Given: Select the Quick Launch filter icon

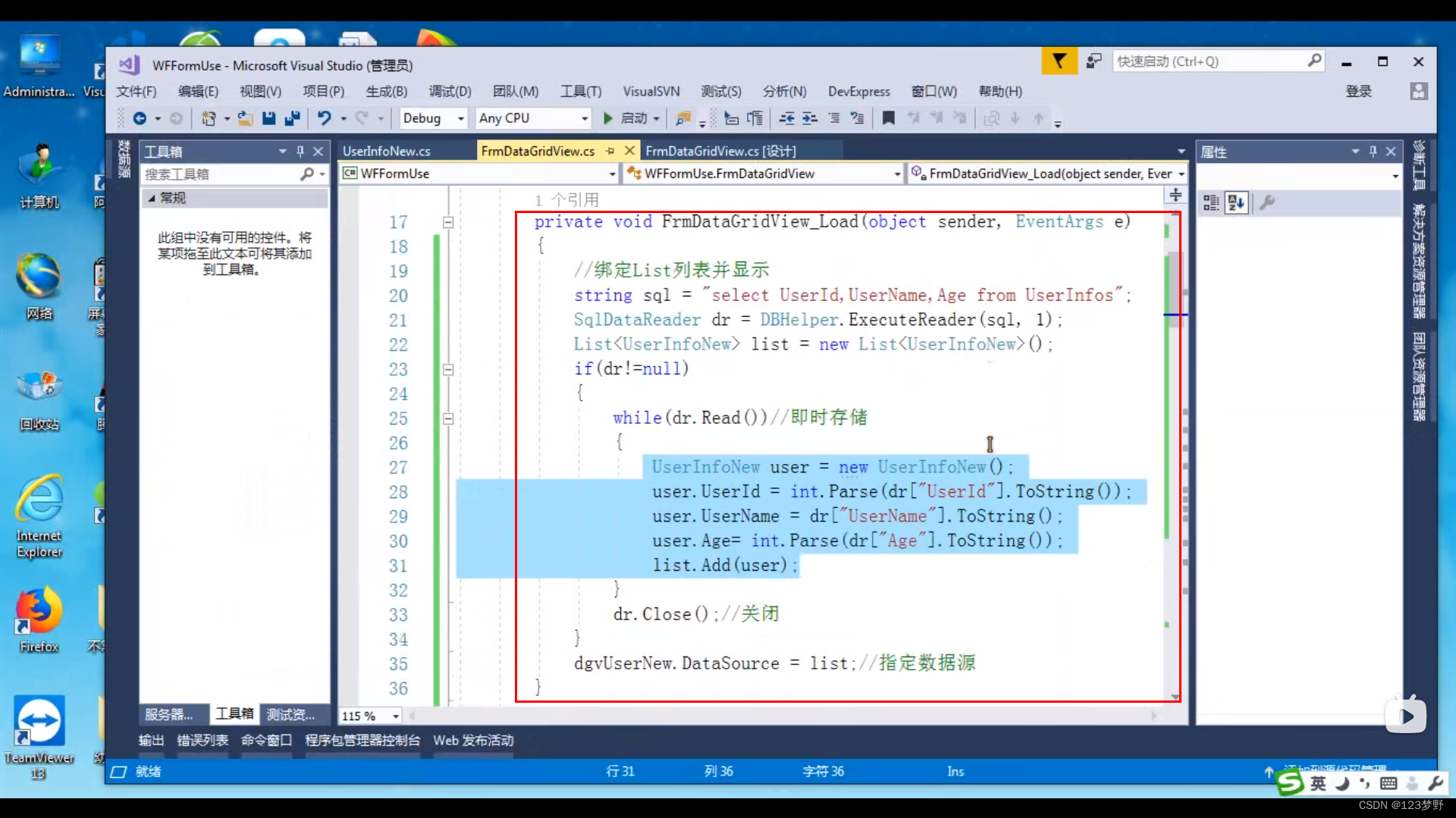Looking at the screenshot, I should (x=1059, y=61).
